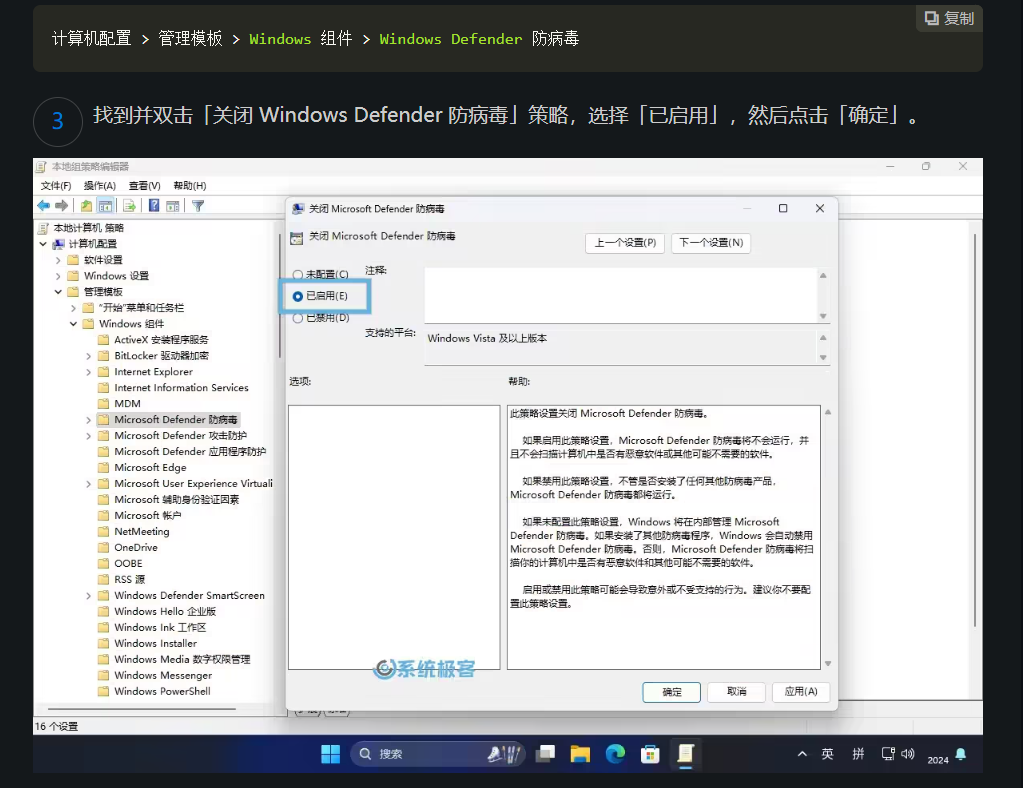Viewport: 1023px width, 788px height.
Task: Click the blue Help toolbar icon
Action: (x=154, y=206)
